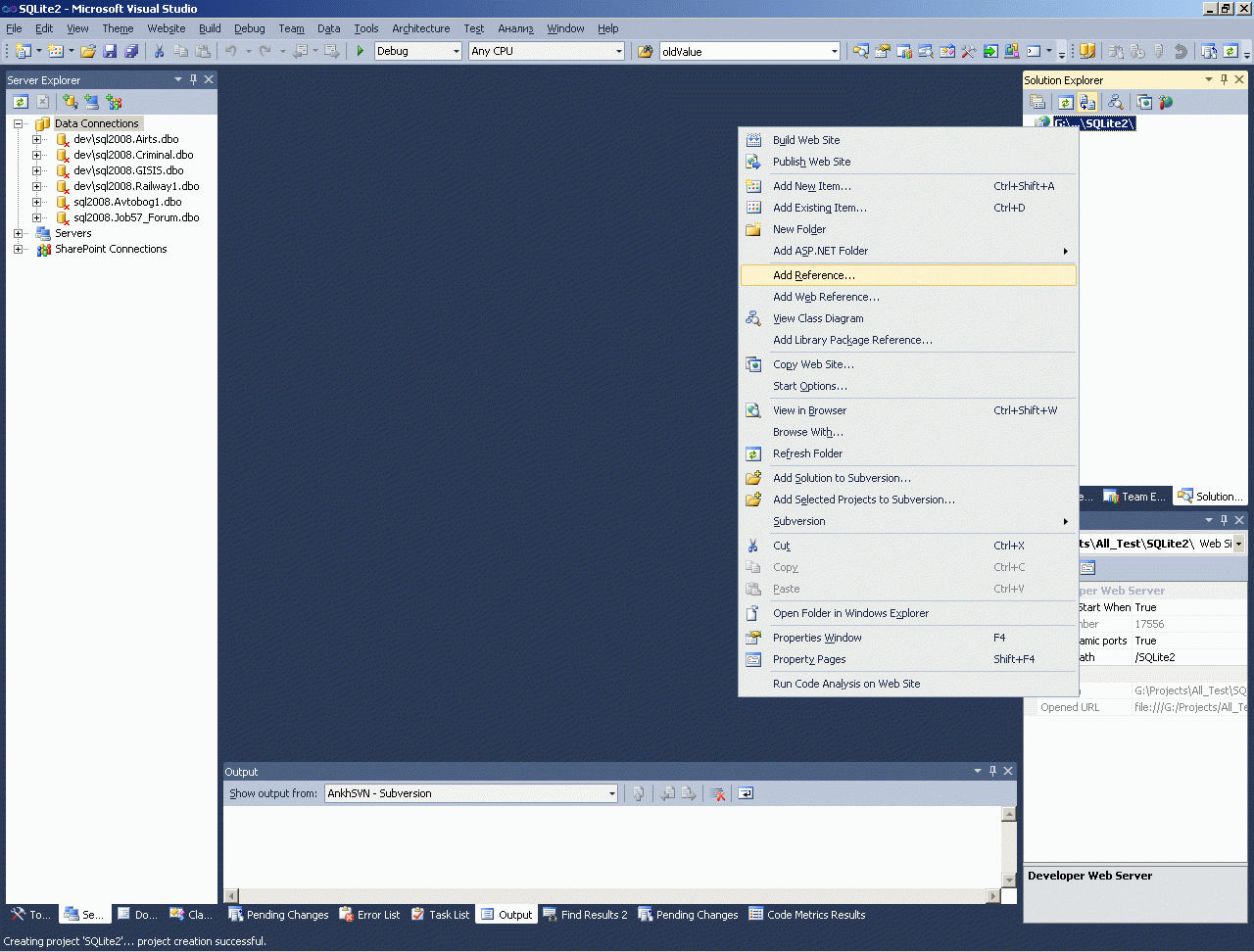Open the Debug configuration dropdown

(457, 51)
